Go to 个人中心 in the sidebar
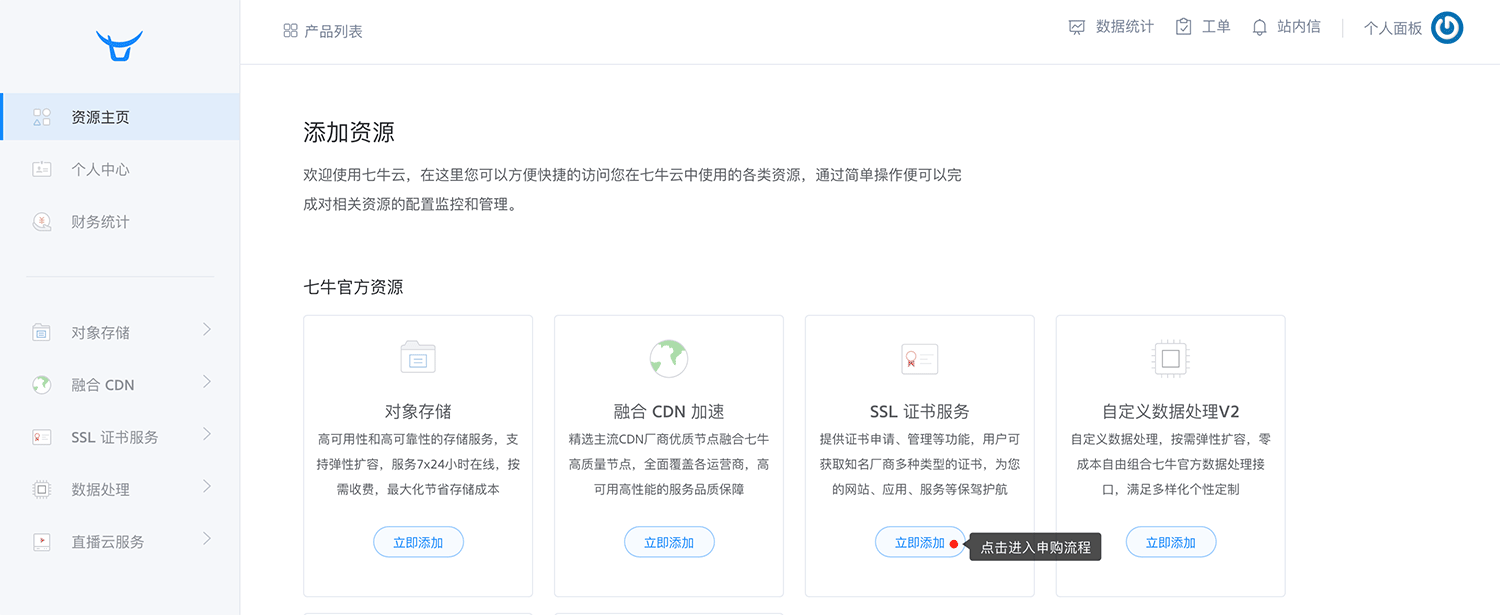 (100, 169)
